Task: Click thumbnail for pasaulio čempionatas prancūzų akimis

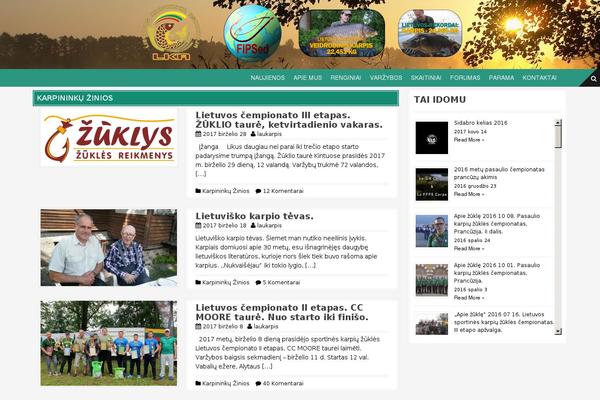Action: pos(432,184)
